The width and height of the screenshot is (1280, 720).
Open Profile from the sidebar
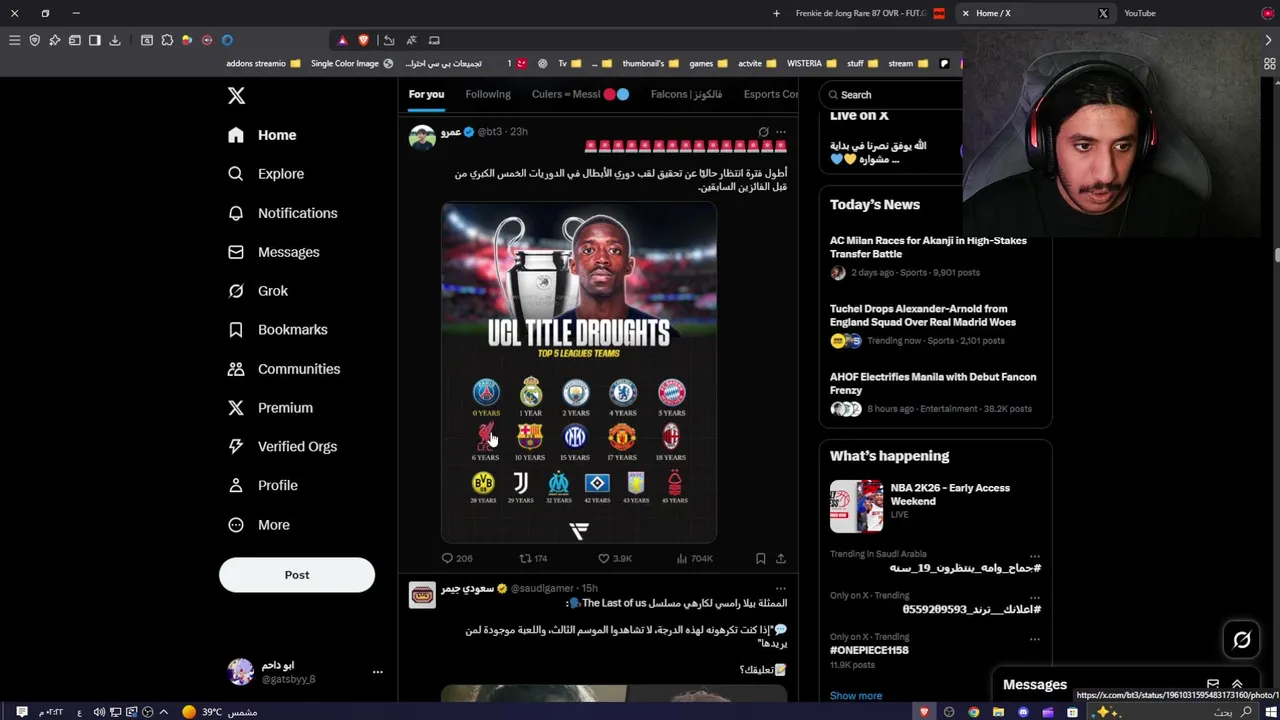pos(263,486)
